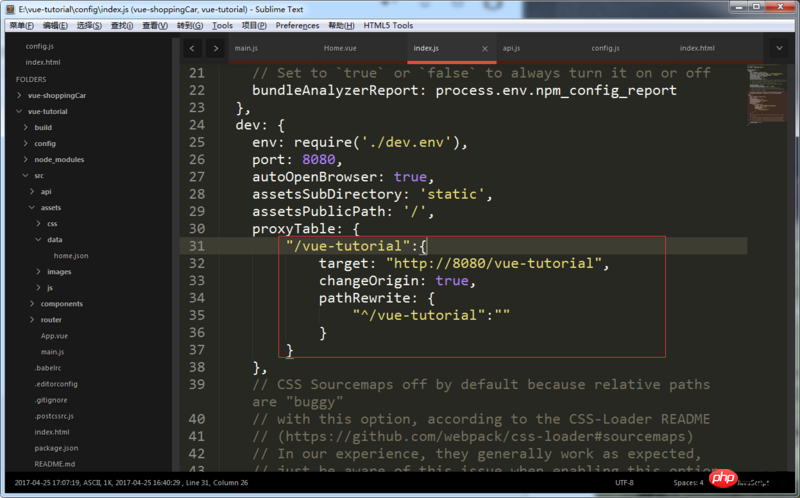
Task: Click the changeOrigin true value
Action: 452,281
